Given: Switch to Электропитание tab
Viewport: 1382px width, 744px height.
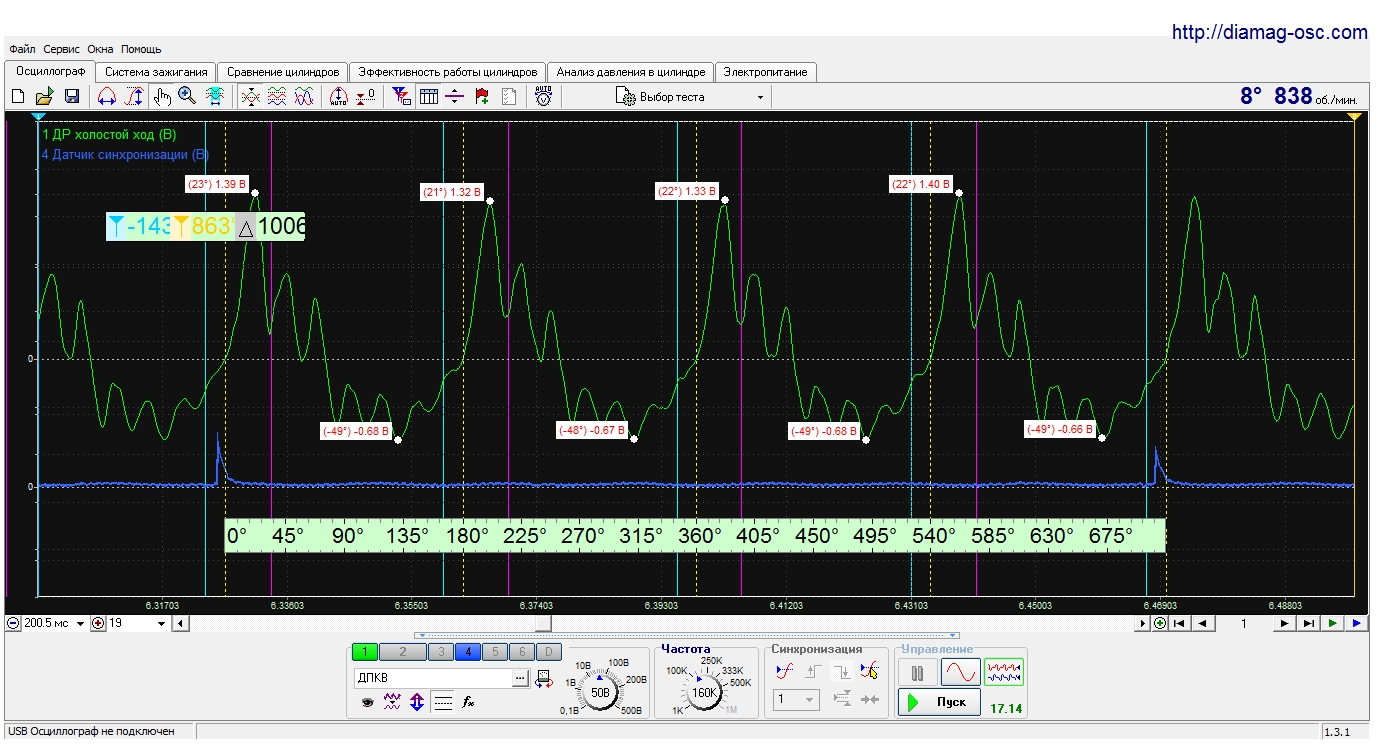Looking at the screenshot, I should (767, 72).
